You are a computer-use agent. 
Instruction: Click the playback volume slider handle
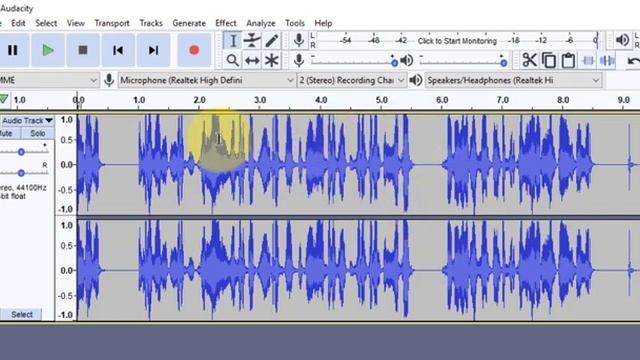(504, 63)
